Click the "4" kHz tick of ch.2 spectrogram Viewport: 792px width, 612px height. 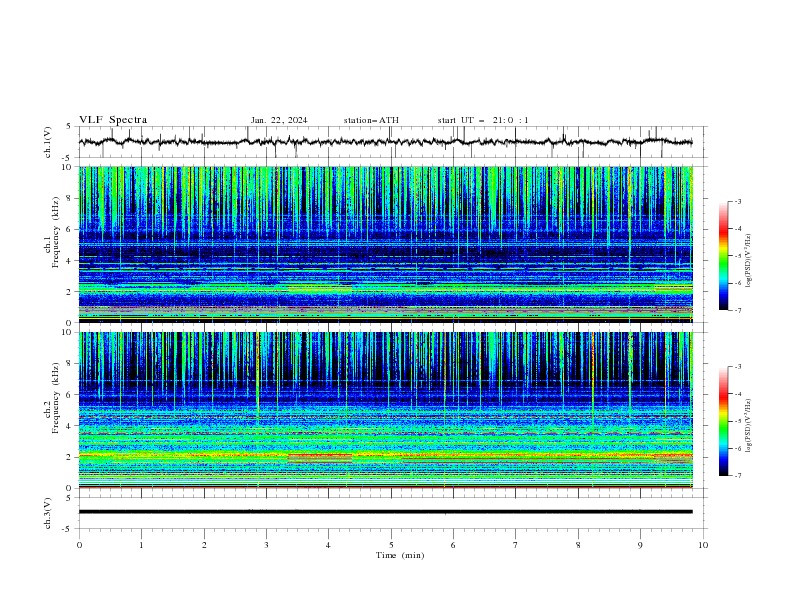point(70,426)
